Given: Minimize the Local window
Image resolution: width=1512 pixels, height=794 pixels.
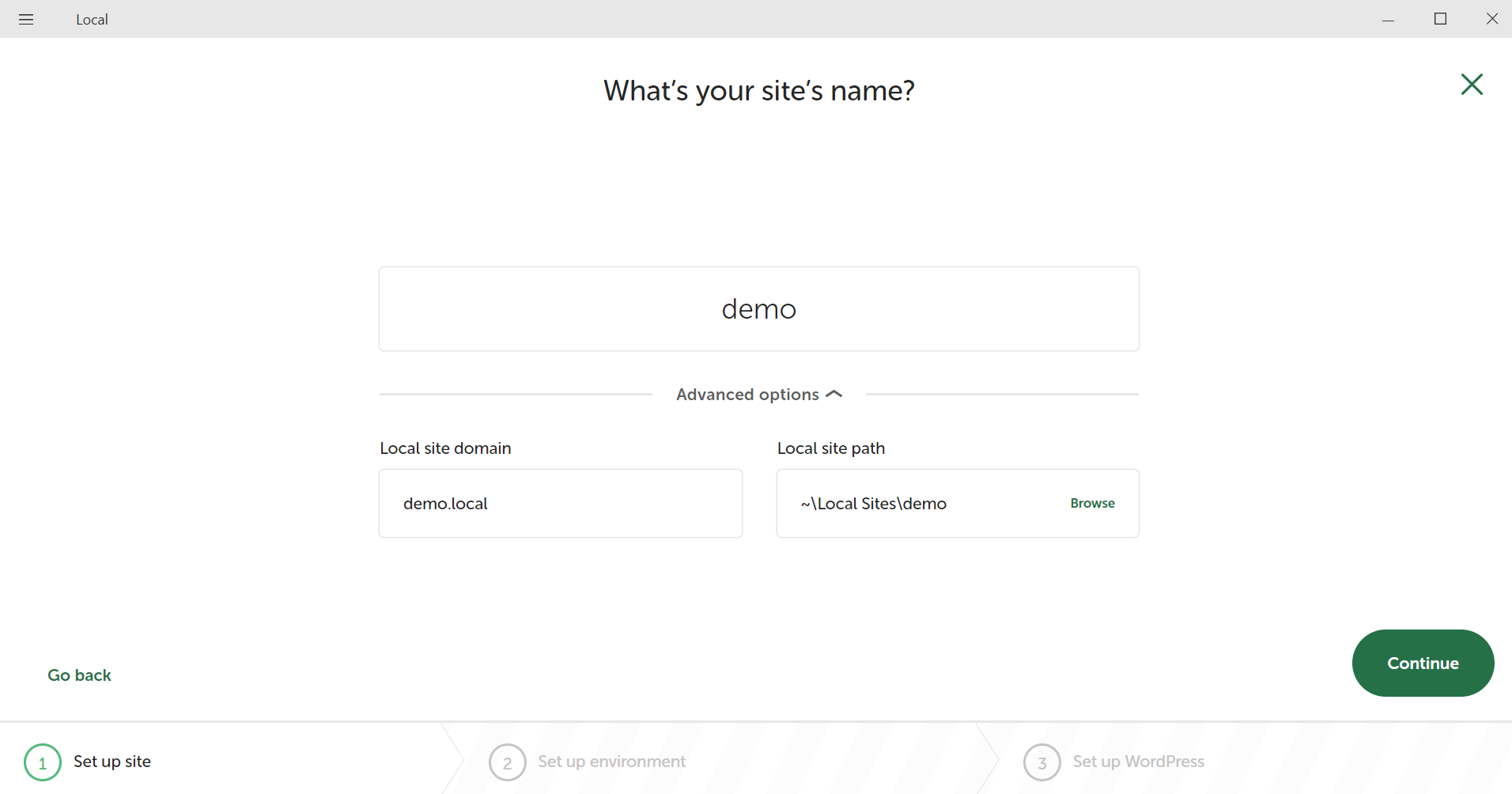Looking at the screenshot, I should click(1389, 18).
